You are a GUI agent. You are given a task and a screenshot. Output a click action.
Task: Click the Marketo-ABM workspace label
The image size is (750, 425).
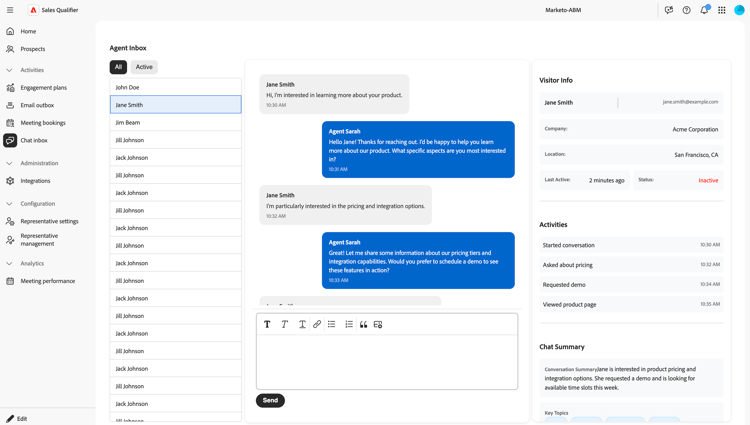[563, 10]
